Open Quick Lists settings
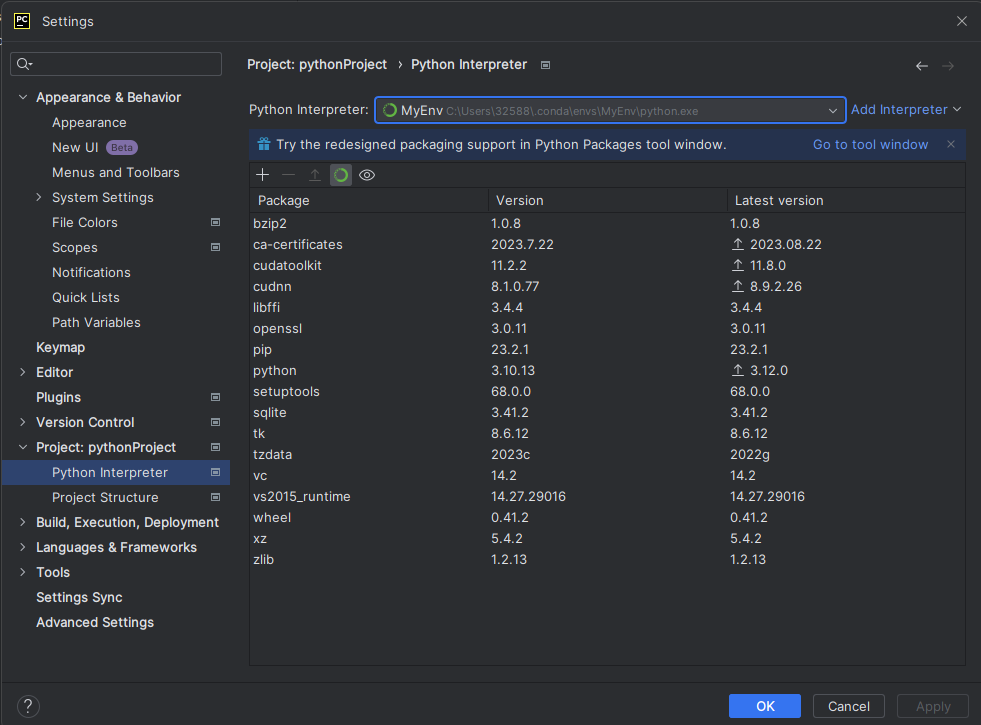This screenshot has width=981, height=725. pyautogui.click(x=86, y=298)
